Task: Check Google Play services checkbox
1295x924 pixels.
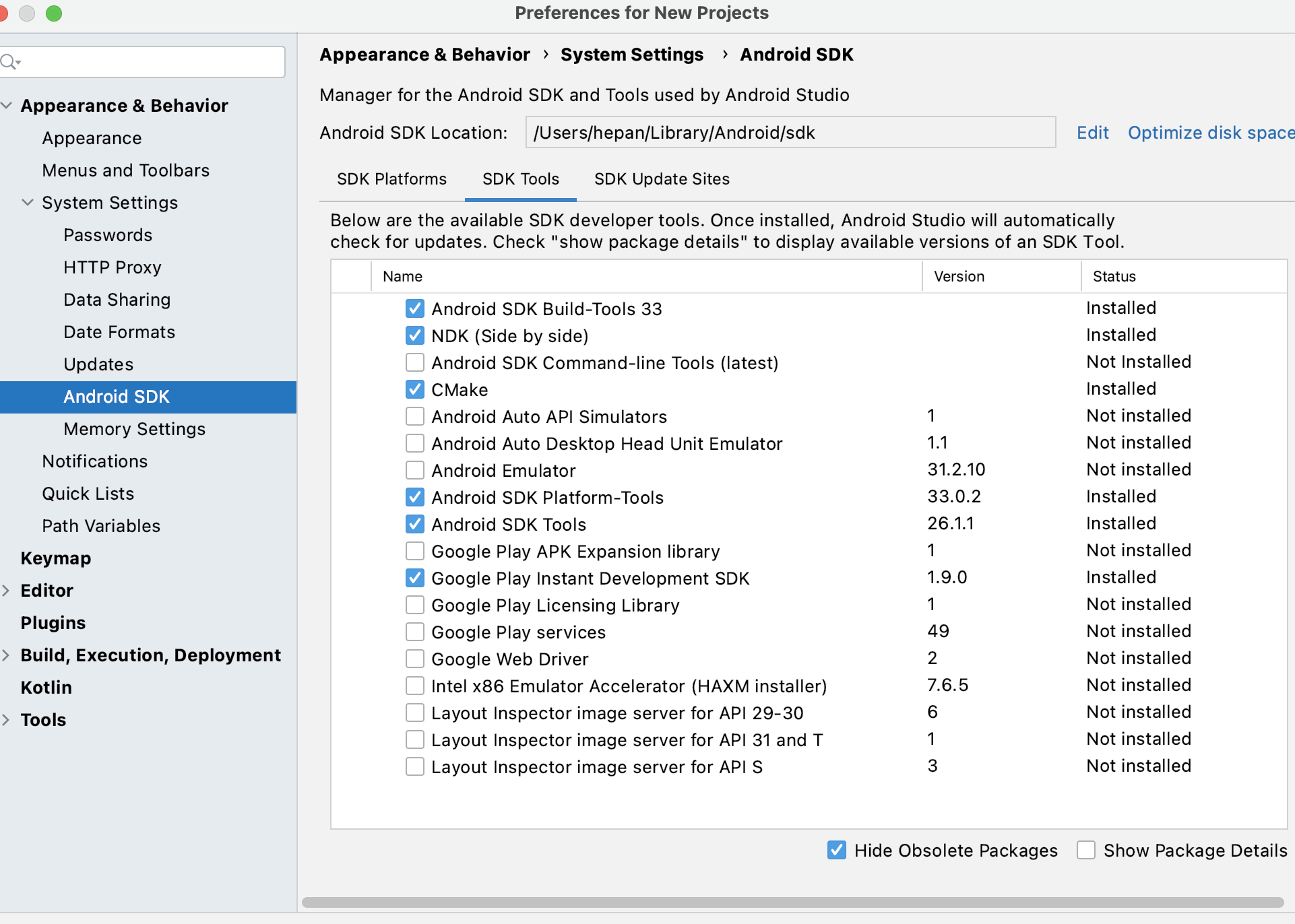Action: pyautogui.click(x=415, y=632)
